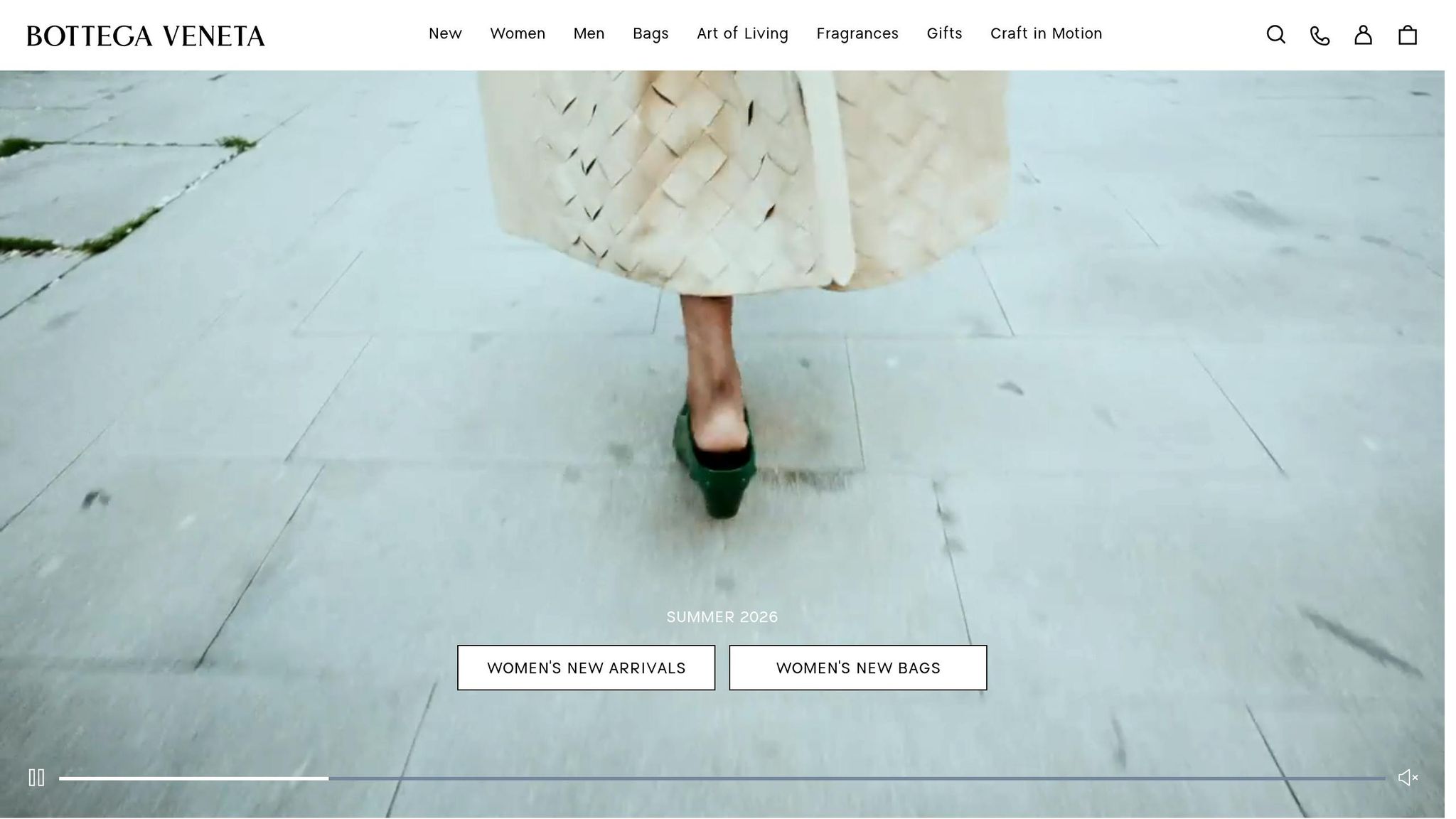Open the account profile icon
The image size is (1456, 819).
click(1363, 35)
